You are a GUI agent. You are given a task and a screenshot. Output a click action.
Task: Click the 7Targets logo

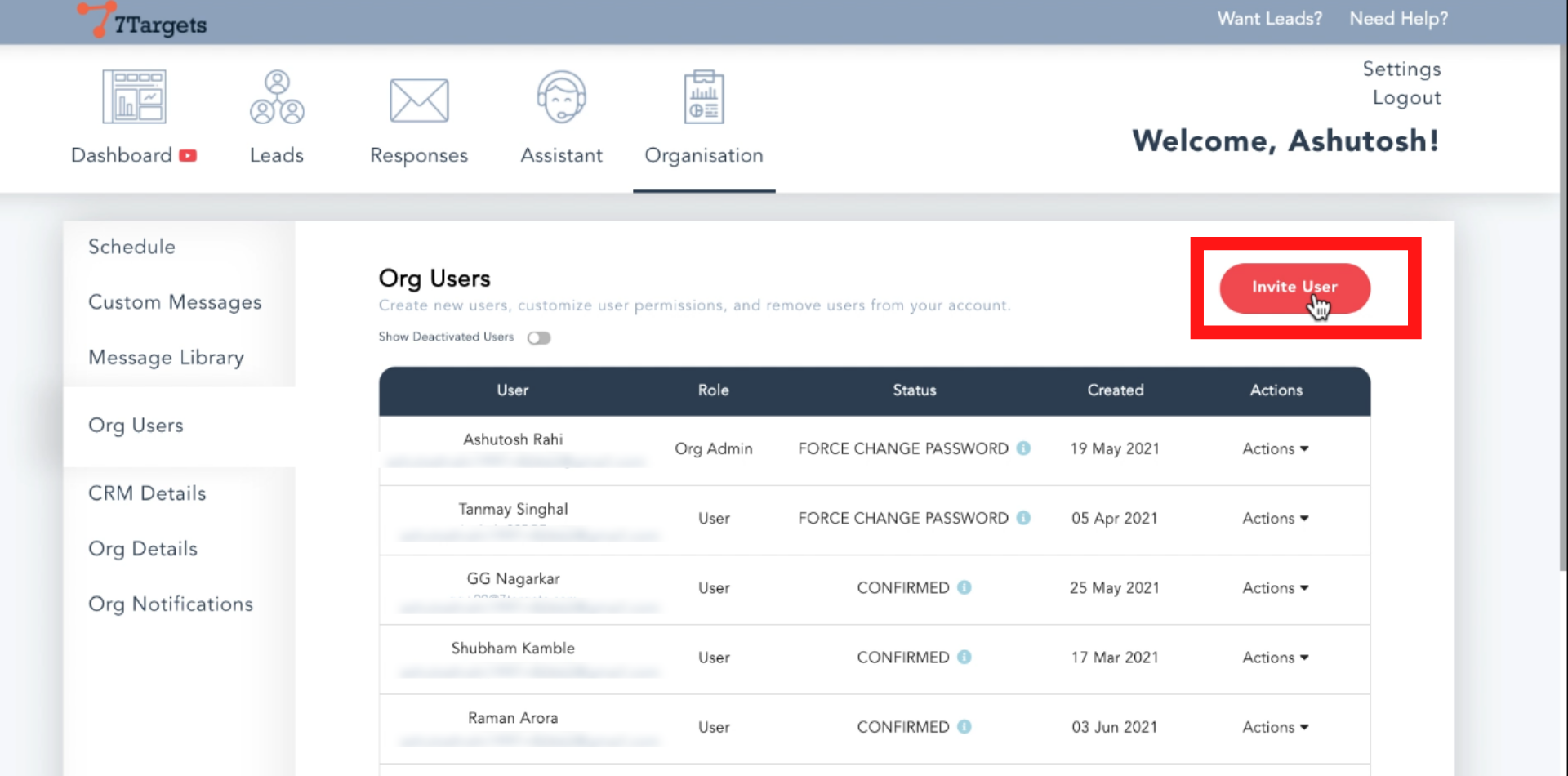tap(143, 21)
